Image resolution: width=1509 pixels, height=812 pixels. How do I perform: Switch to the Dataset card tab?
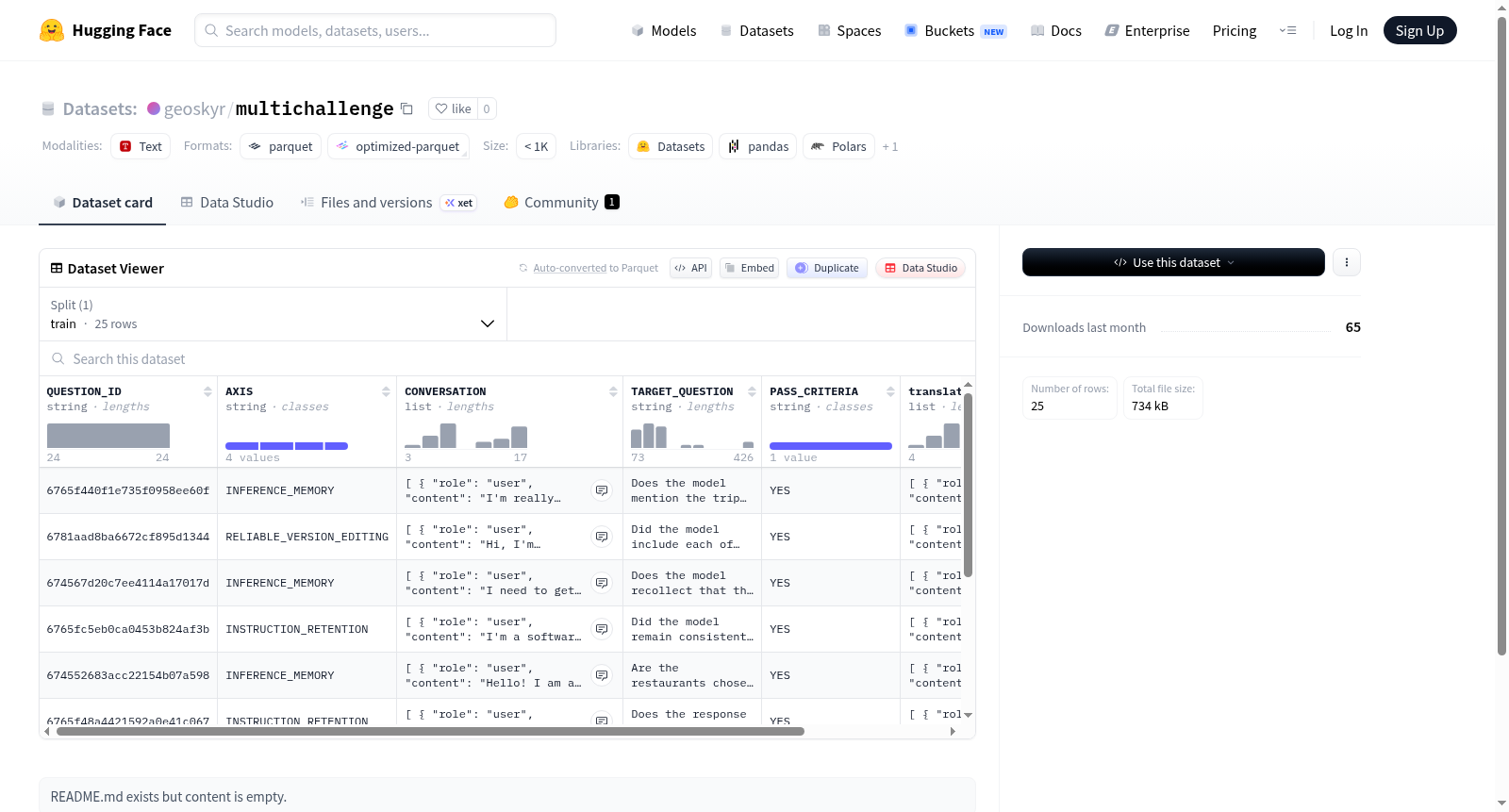[x=102, y=202]
